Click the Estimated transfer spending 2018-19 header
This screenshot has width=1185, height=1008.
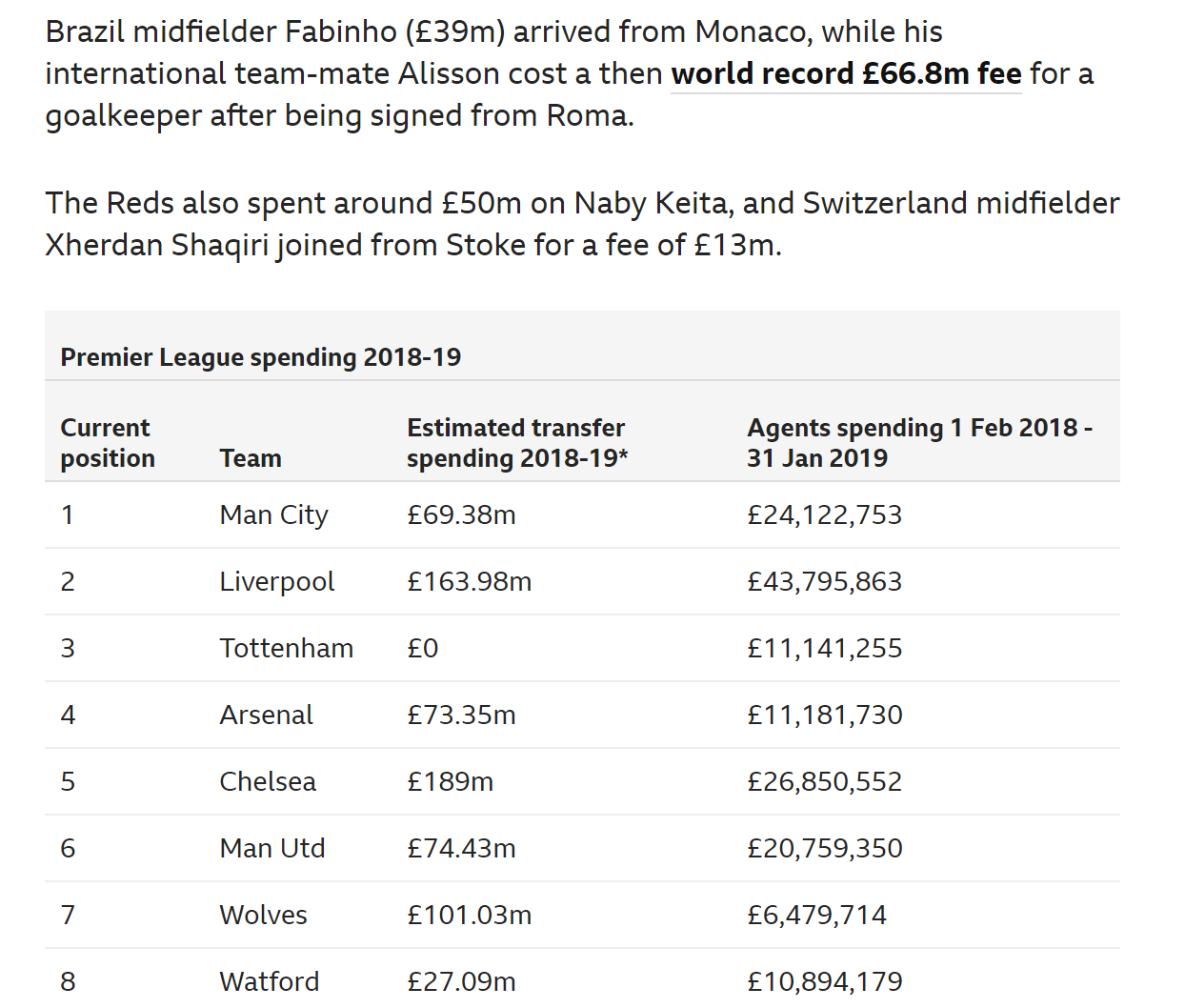(517, 443)
